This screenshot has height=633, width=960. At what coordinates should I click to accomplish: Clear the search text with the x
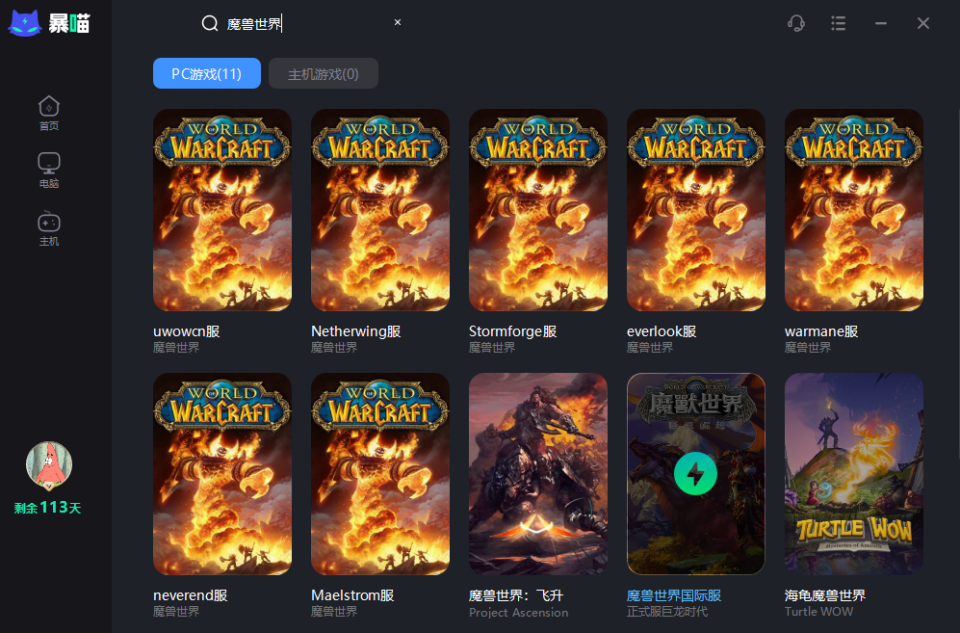pos(398,22)
